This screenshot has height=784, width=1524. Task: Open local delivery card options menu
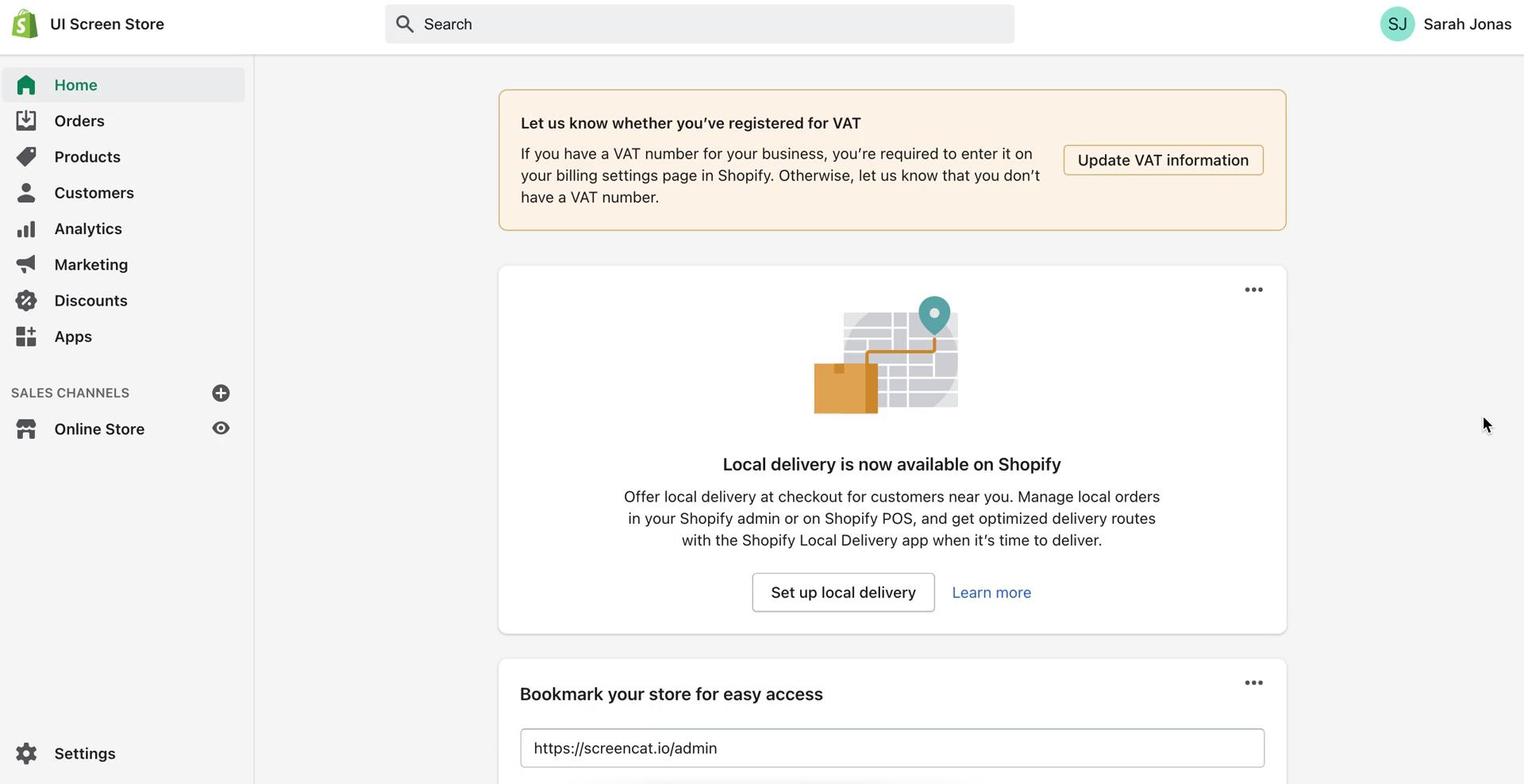coord(1253,290)
